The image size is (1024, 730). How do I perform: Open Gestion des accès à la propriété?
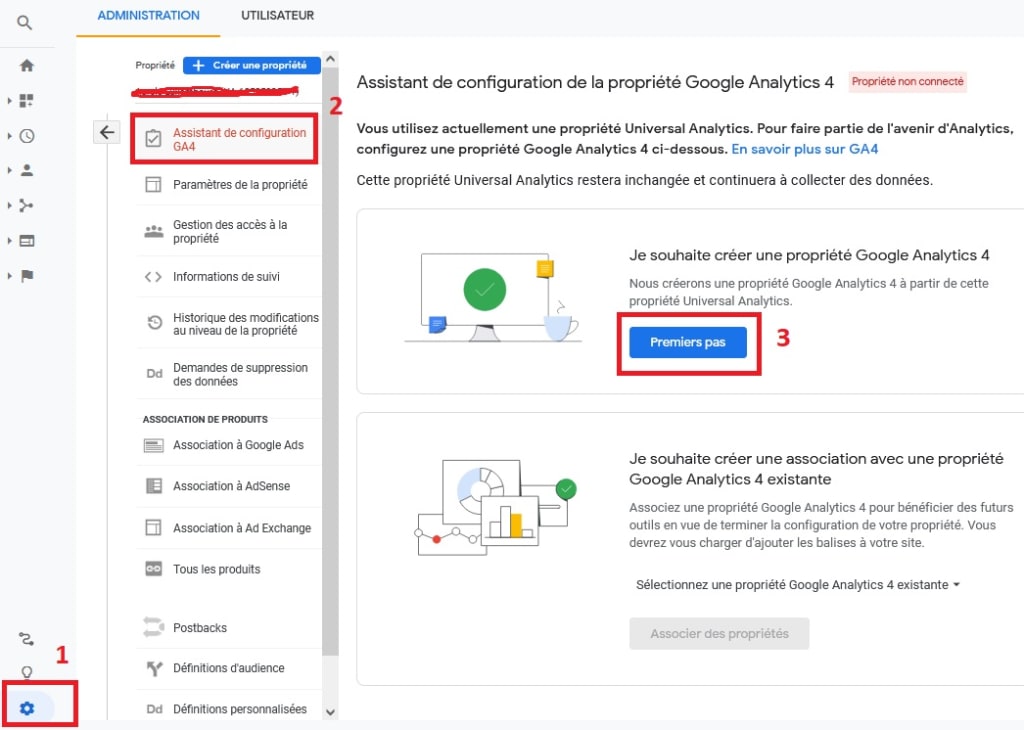click(229, 231)
